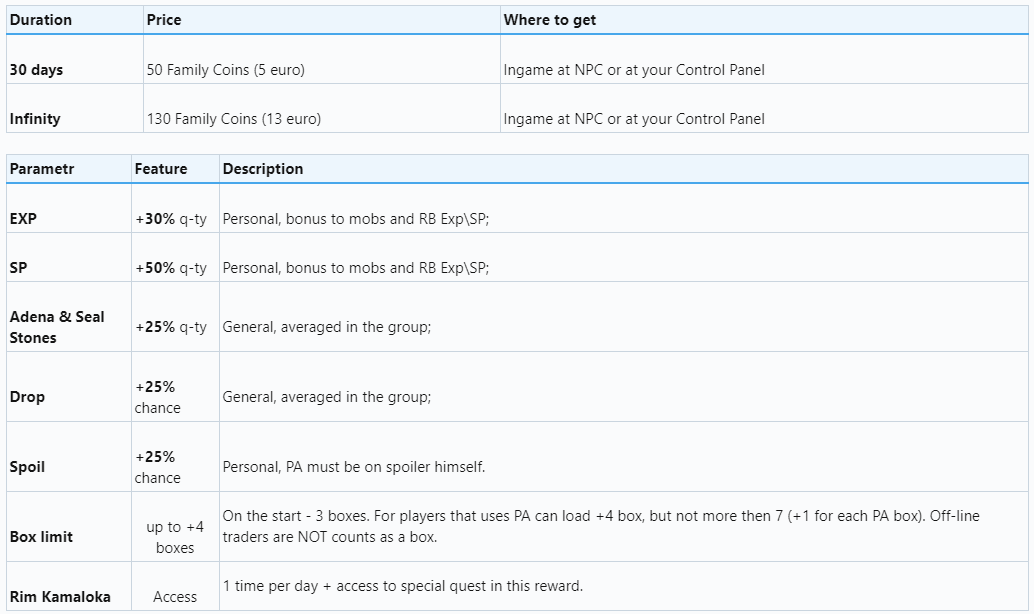Image resolution: width=1034 pixels, height=614 pixels.
Task: Click the Price column header
Action: [164, 20]
